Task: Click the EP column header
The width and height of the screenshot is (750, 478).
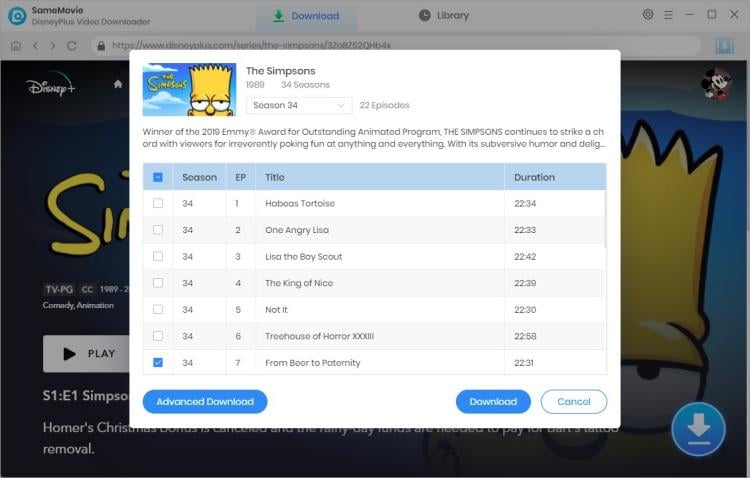Action: tap(241, 177)
